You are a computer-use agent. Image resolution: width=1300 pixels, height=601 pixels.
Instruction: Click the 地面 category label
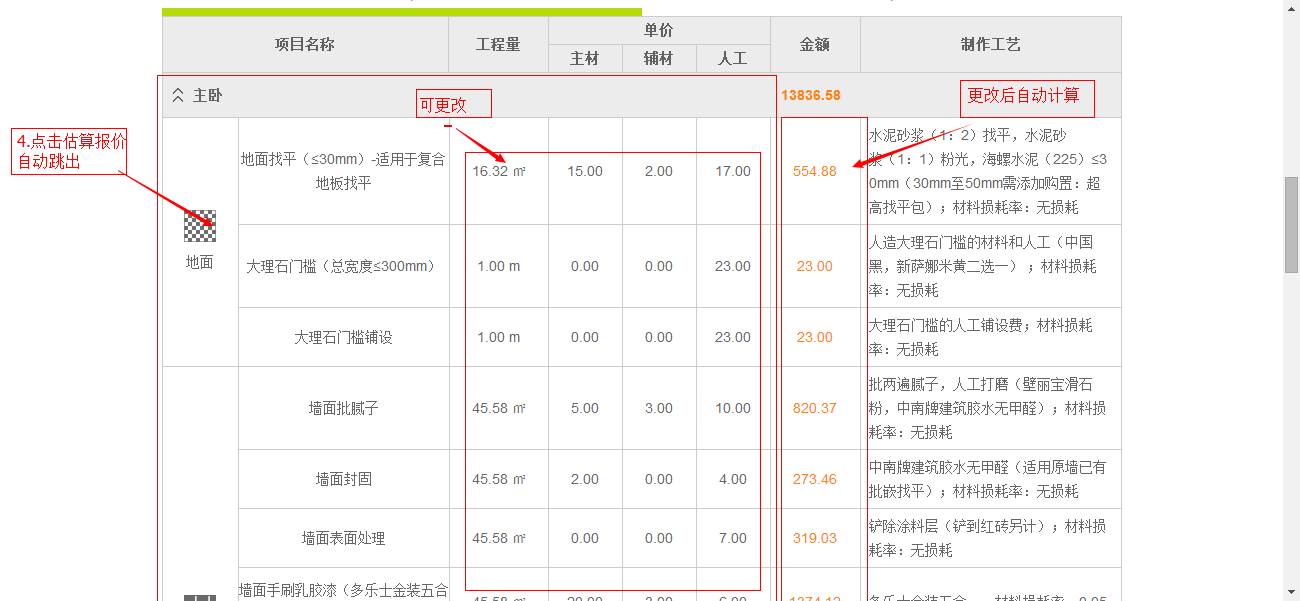[200, 262]
